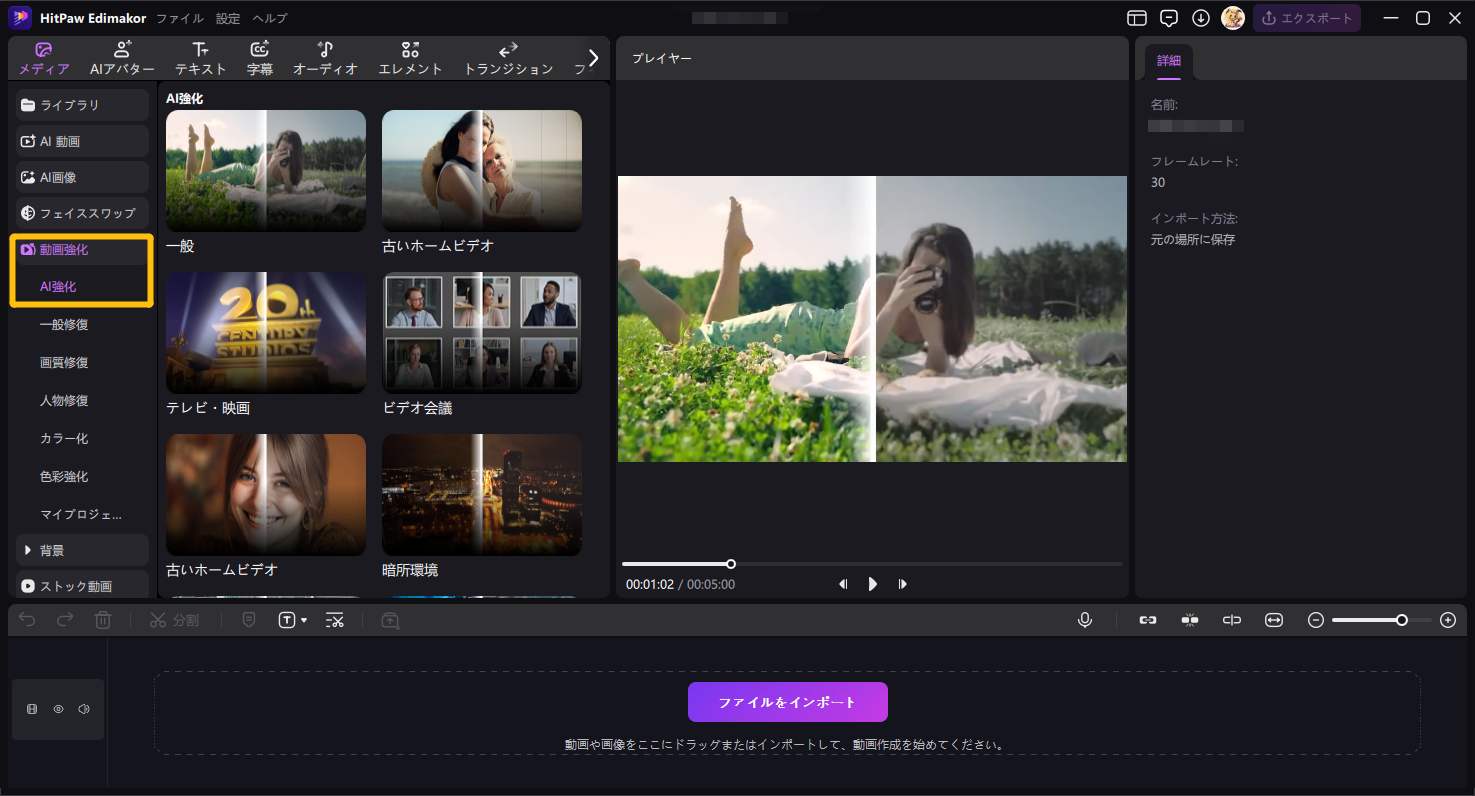The image size is (1475, 796).
Task: Open the feedback message icon in title bar
Action: point(1169,18)
